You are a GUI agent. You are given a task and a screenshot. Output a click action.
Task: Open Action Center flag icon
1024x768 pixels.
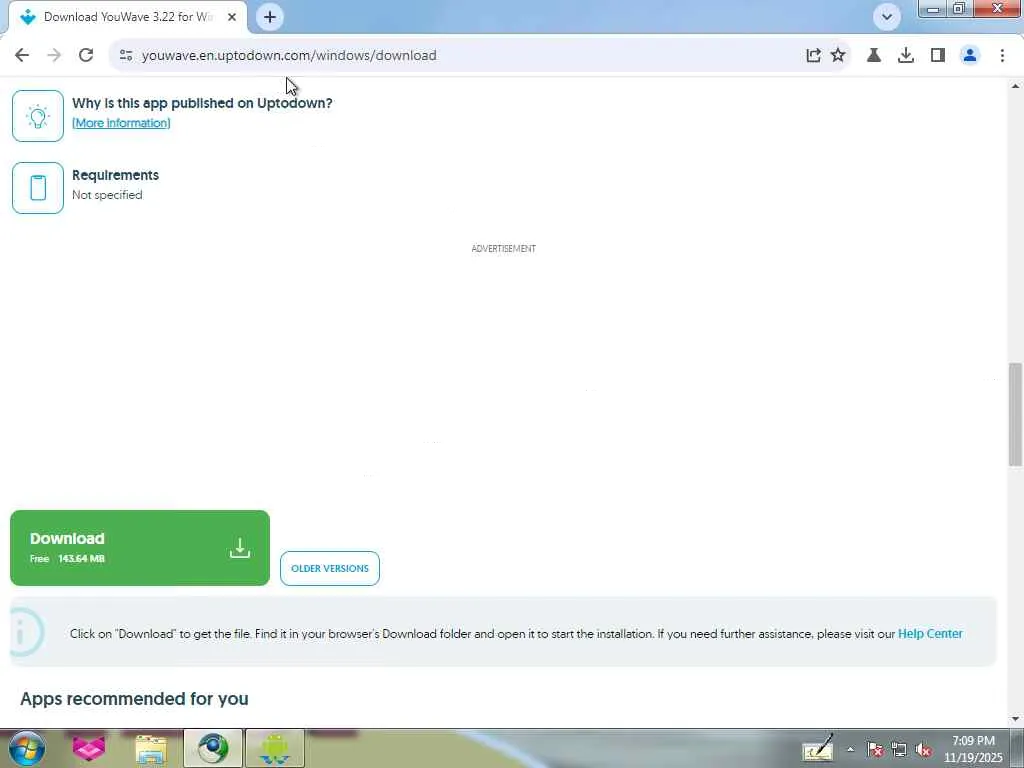(x=875, y=750)
